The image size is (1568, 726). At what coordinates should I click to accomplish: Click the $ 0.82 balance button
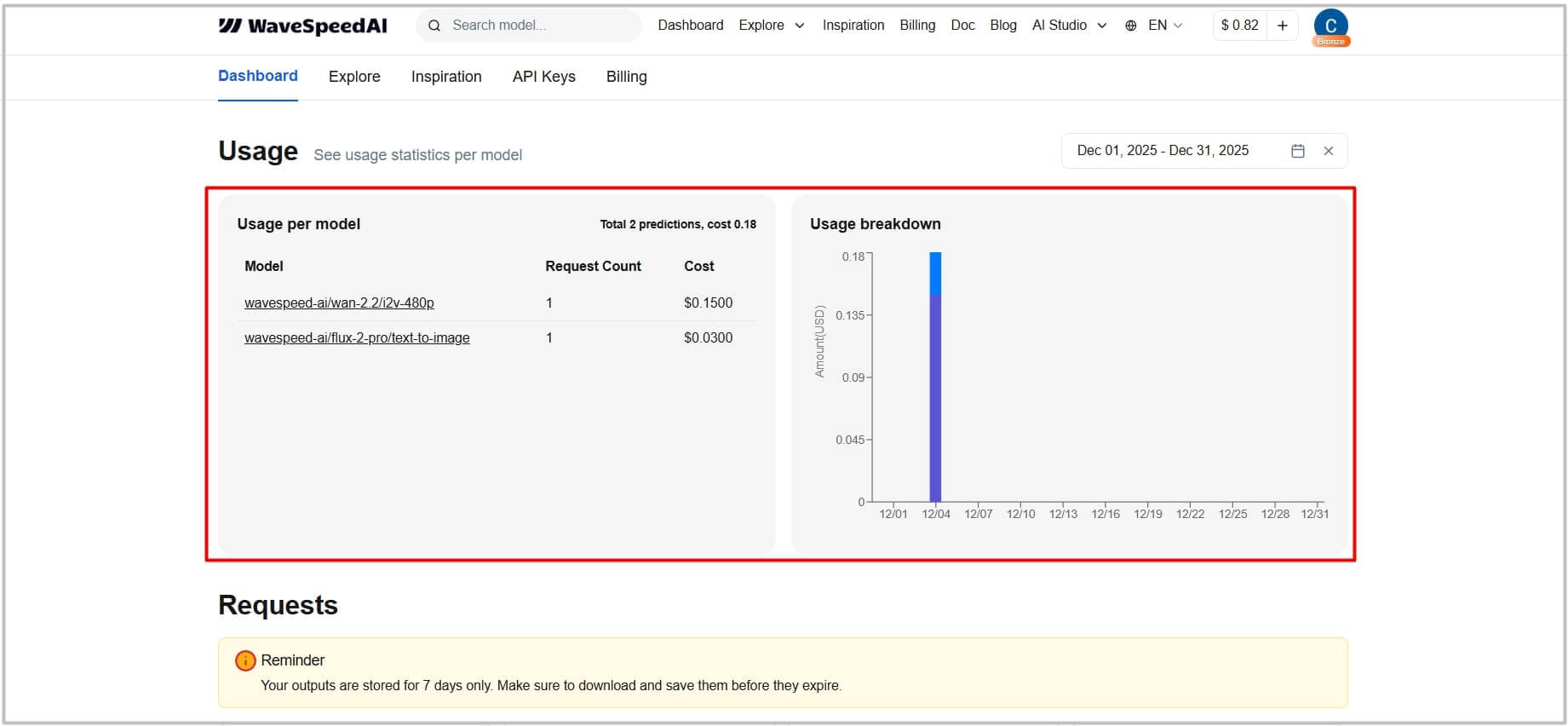(x=1240, y=26)
